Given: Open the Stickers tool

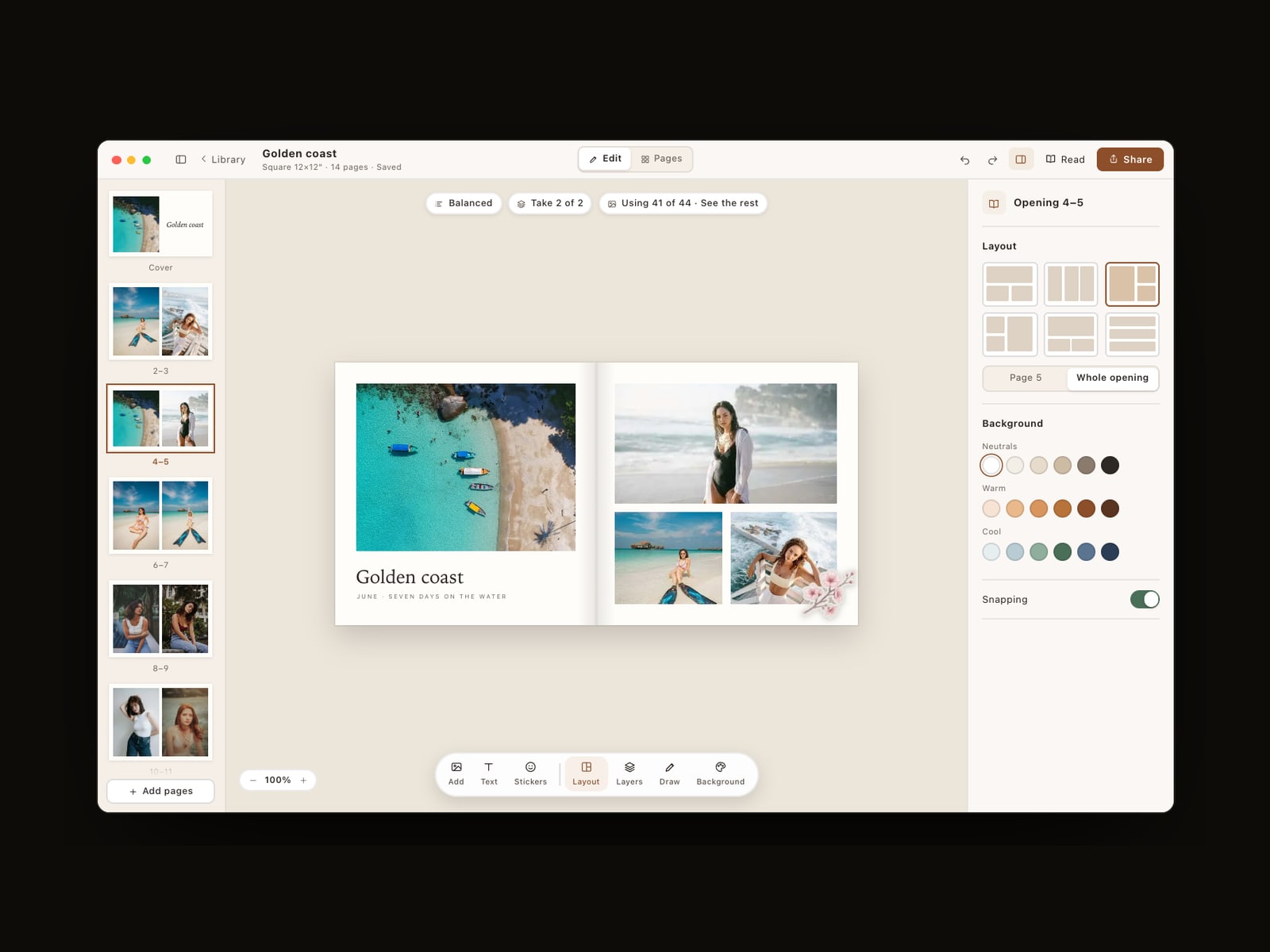Looking at the screenshot, I should (530, 773).
